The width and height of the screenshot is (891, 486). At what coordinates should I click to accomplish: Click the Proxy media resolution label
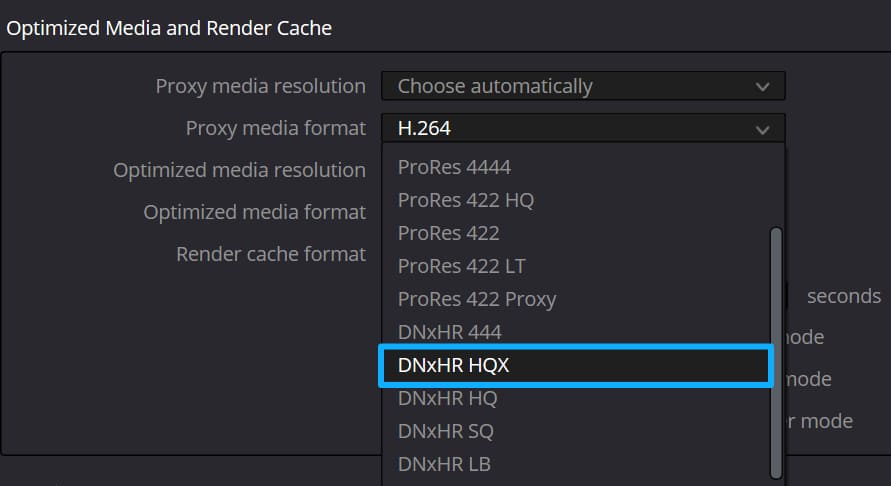[x=261, y=86]
